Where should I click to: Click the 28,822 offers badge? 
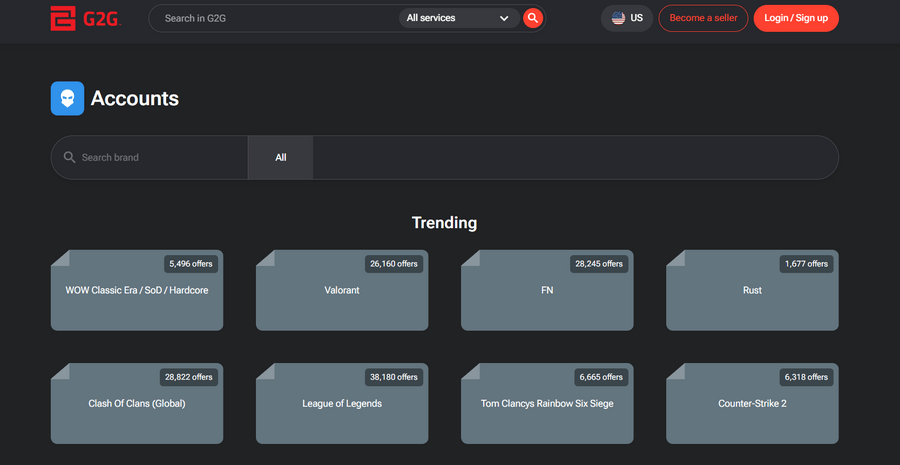[188, 377]
